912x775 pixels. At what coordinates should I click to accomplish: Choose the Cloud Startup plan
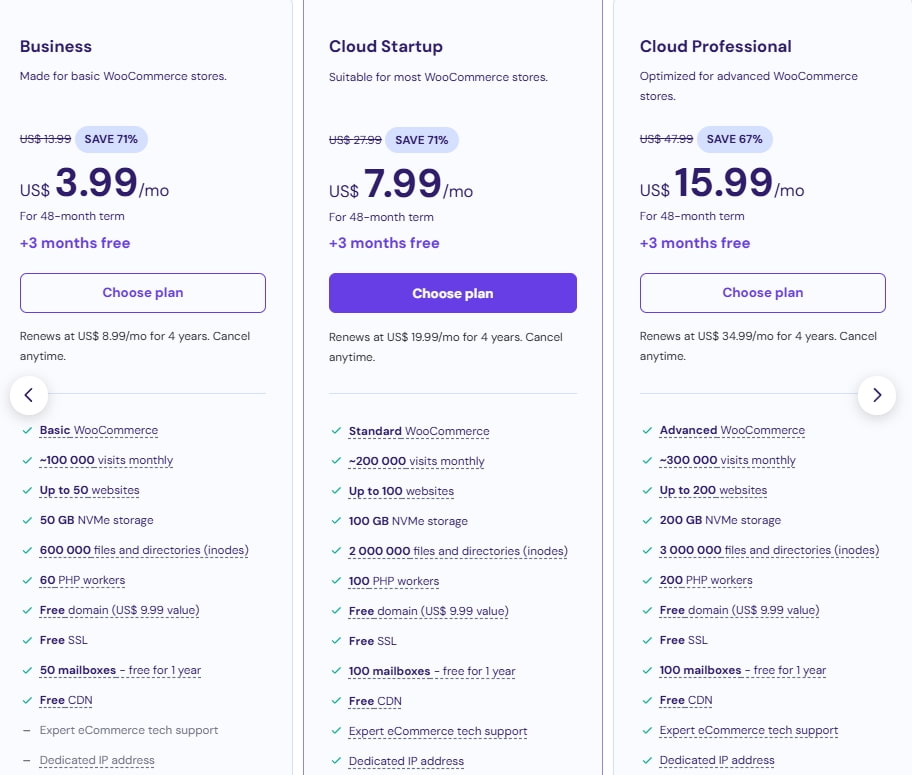[x=452, y=293]
